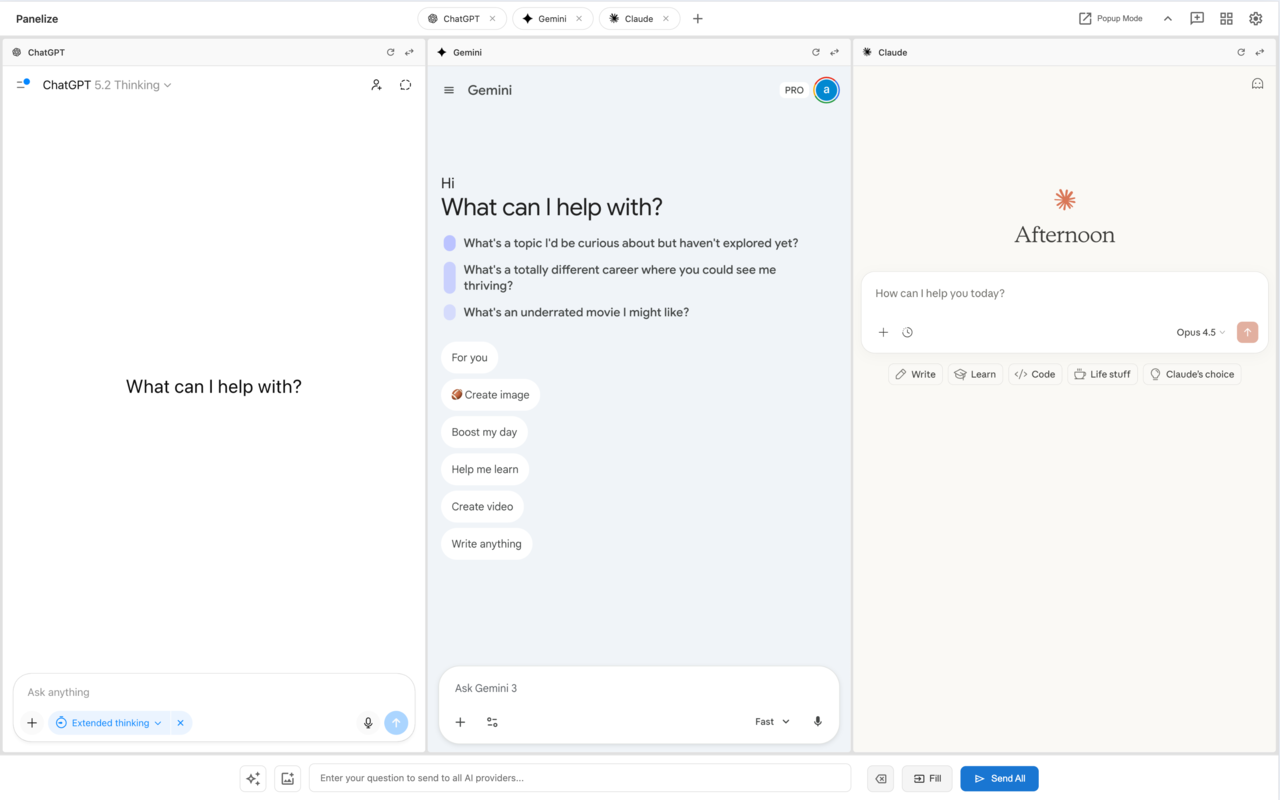The width and height of the screenshot is (1280, 800).
Task: Open Gemini hamburger main menu
Action: click(x=449, y=90)
